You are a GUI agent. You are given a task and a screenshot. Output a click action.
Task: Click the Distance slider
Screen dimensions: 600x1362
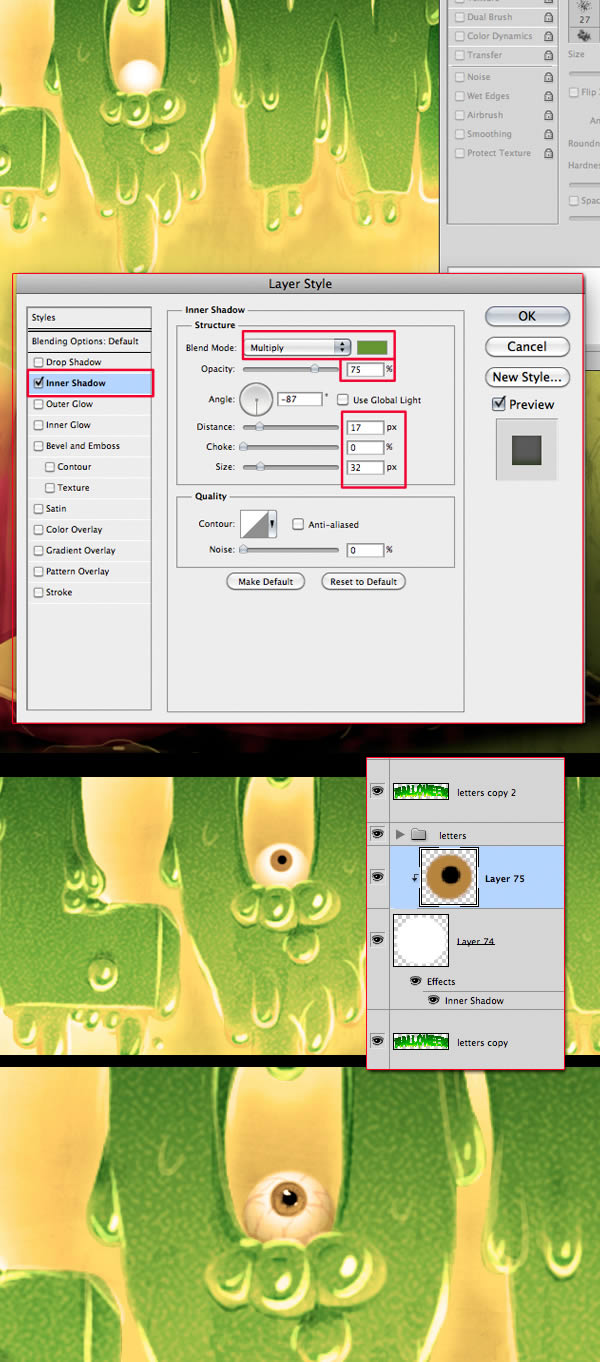(291, 427)
